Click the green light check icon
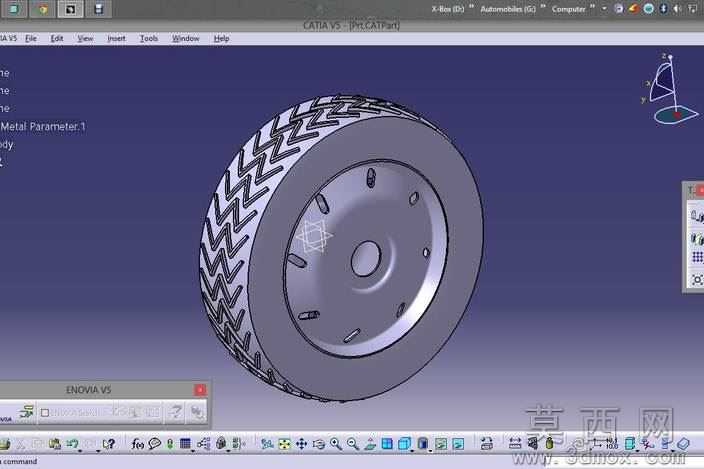The width and height of the screenshot is (704, 469). pos(170,444)
